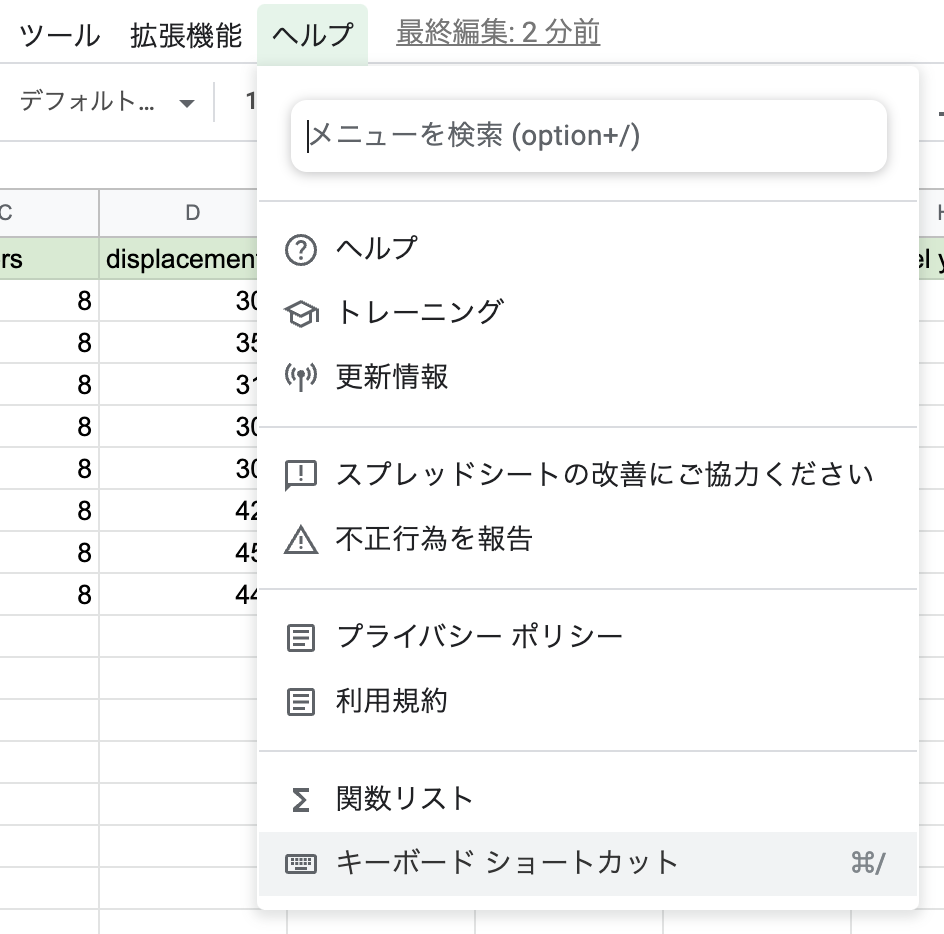Focus the メニューを検索 search field
The width and height of the screenshot is (944, 934).
click(588, 136)
